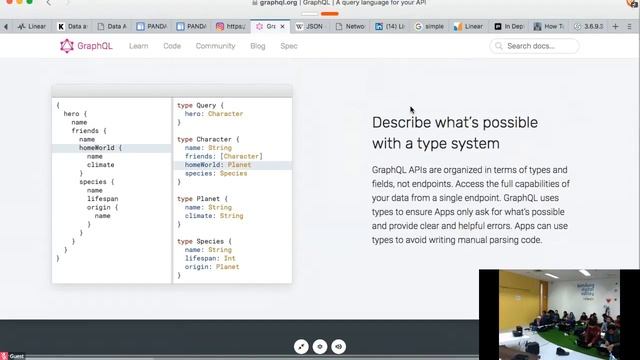The width and height of the screenshot is (640, 360).
Task: Click the 'species {' query line
Action: tap(97, 182)
